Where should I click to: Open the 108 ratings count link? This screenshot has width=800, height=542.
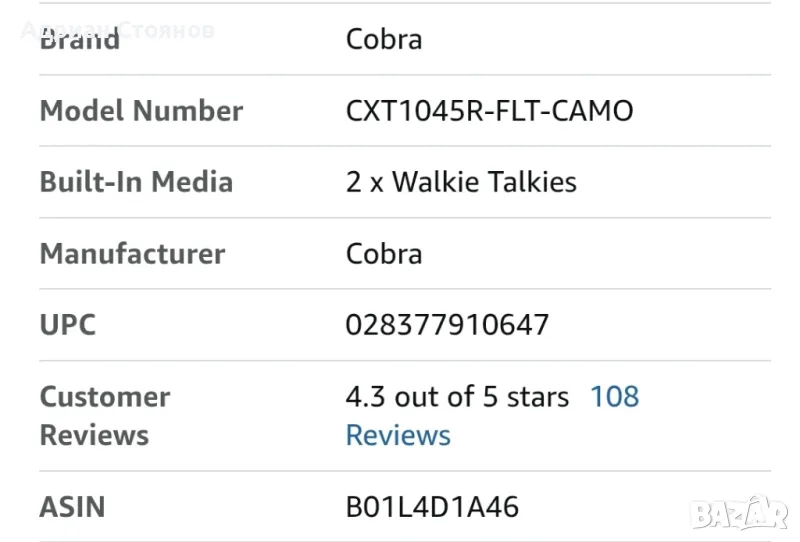click(614, 397)
